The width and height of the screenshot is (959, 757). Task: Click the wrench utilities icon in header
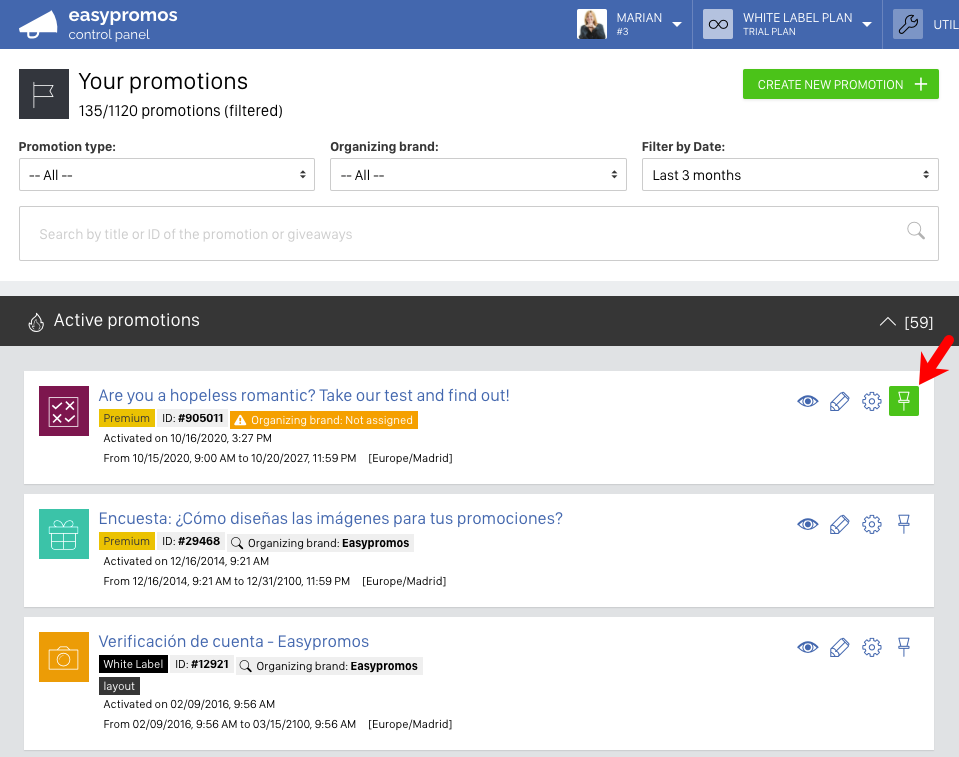pyautogui.click(x=908, y=24)
